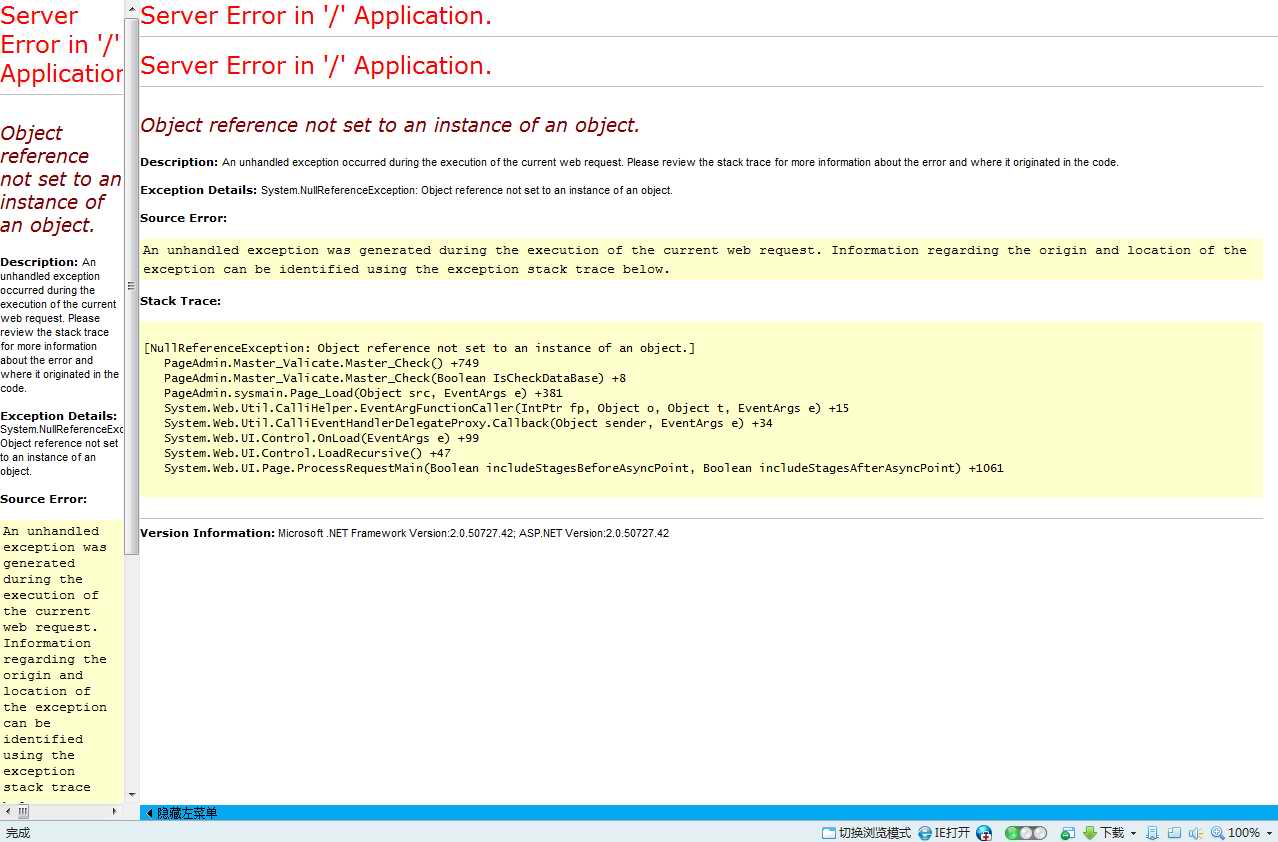Click the magnifier zoom icon

pyautogui.click(x=1217, y=833)
